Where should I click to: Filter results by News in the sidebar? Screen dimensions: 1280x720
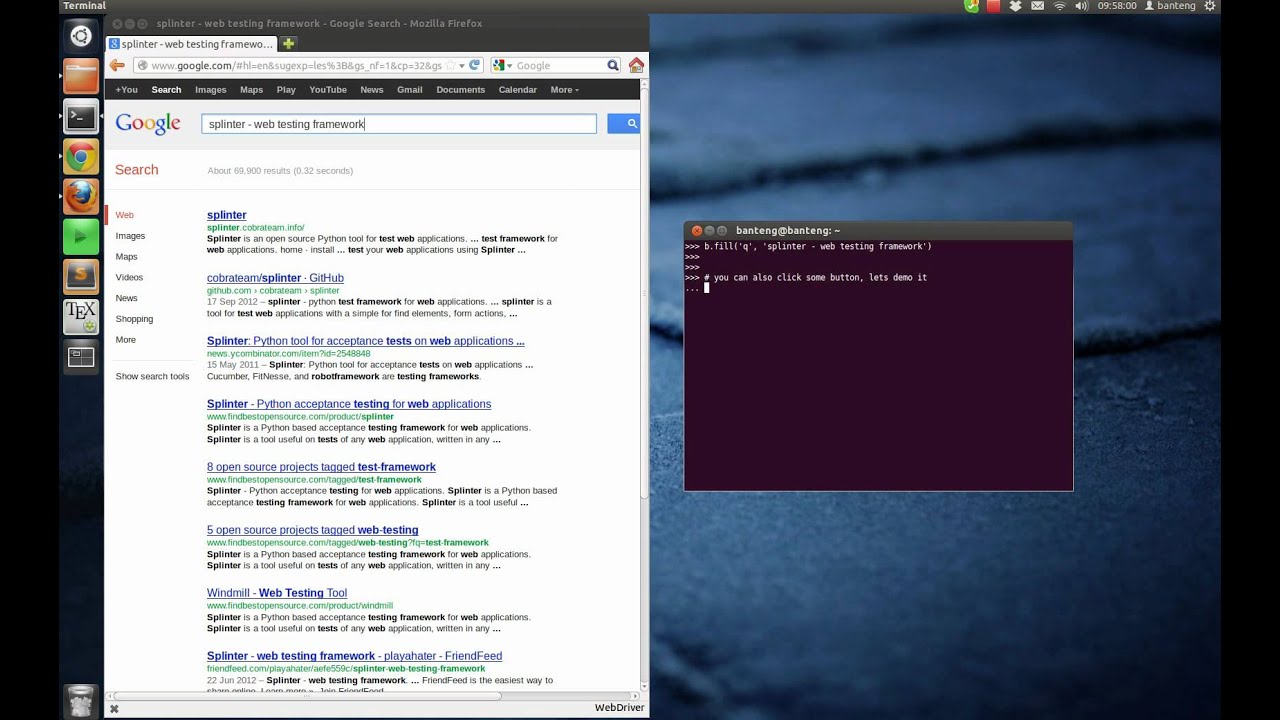[x=126, y=298]
